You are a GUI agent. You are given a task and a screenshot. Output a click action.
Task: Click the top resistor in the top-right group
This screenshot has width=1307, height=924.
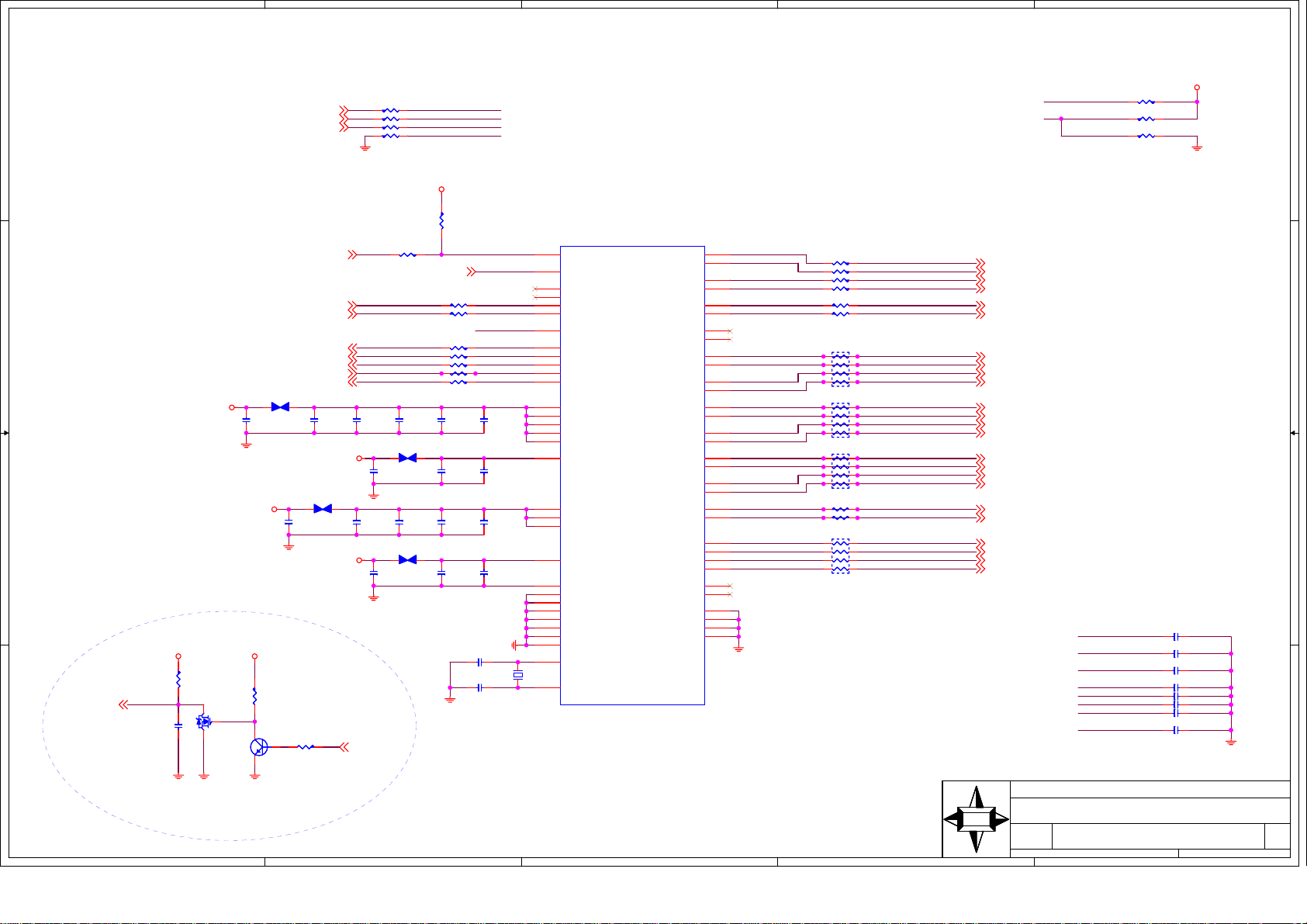[1146, 102]
